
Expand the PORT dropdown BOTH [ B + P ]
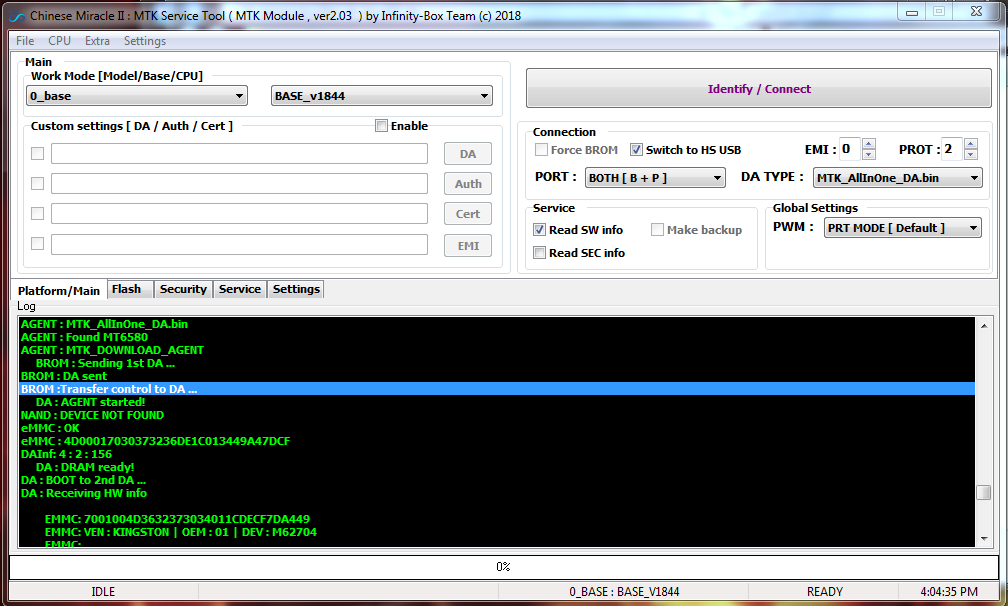[x=655, y=178]
